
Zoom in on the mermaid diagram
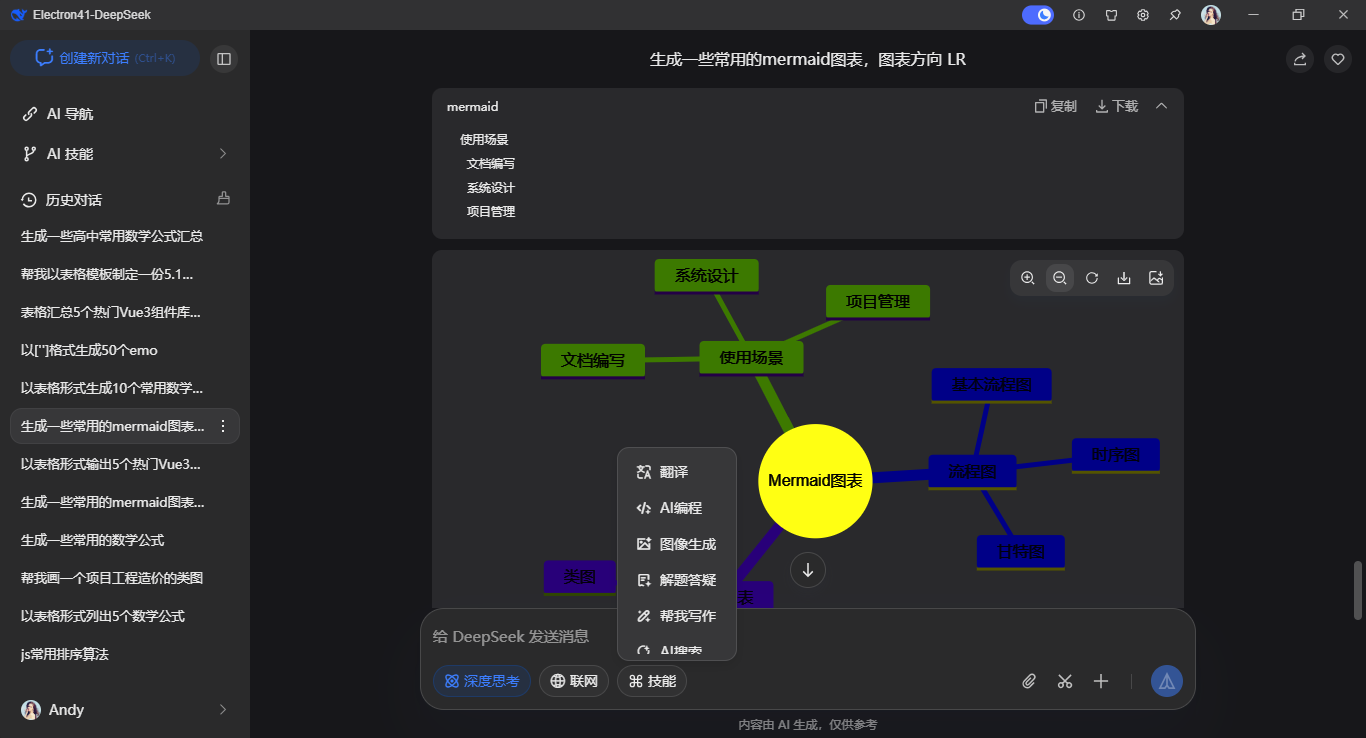1028,278
